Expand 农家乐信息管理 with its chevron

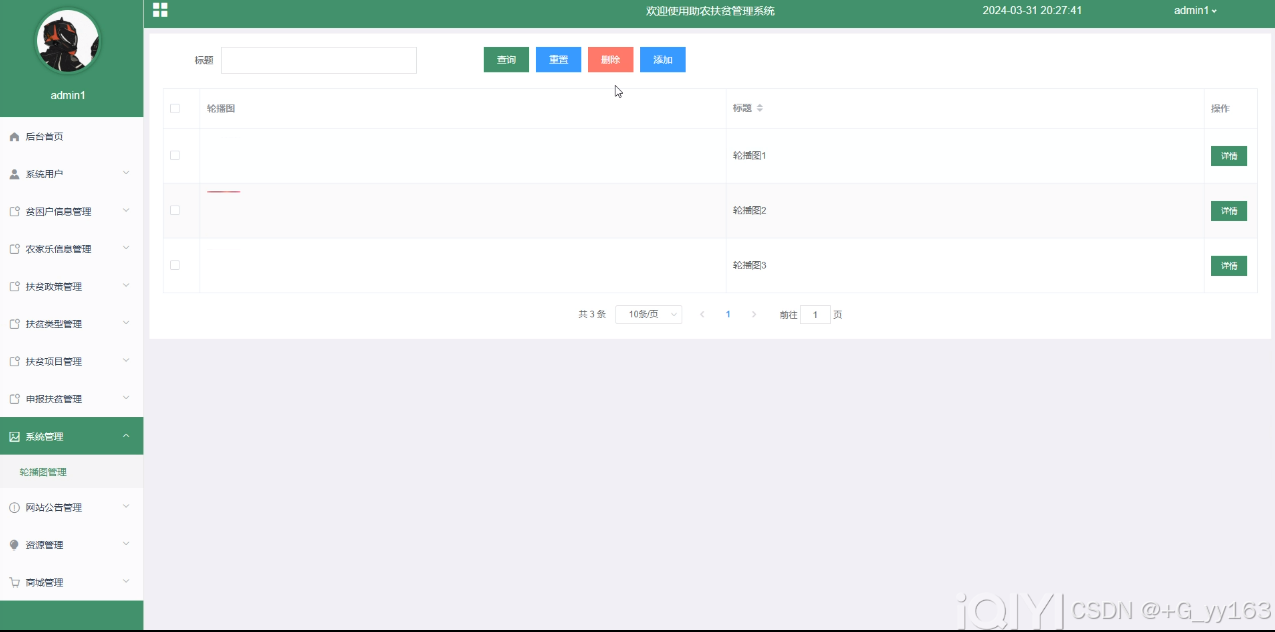(x=126, y=248)
